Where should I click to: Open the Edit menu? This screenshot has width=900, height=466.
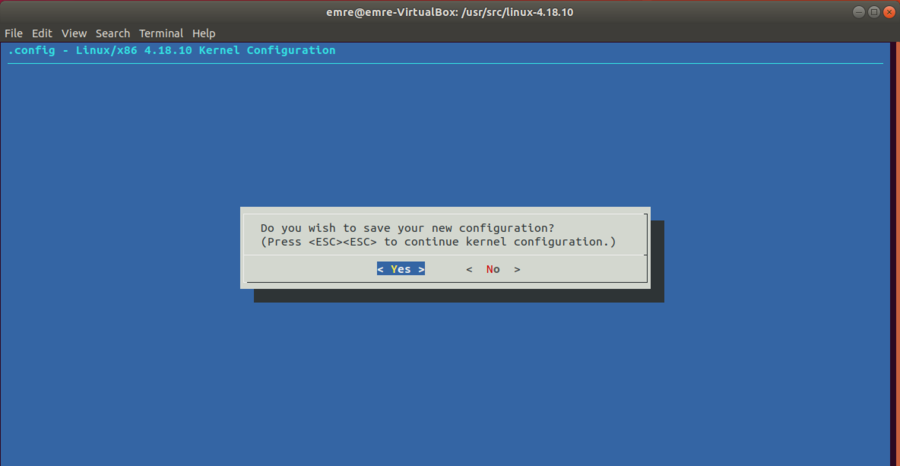click(42, 33)
